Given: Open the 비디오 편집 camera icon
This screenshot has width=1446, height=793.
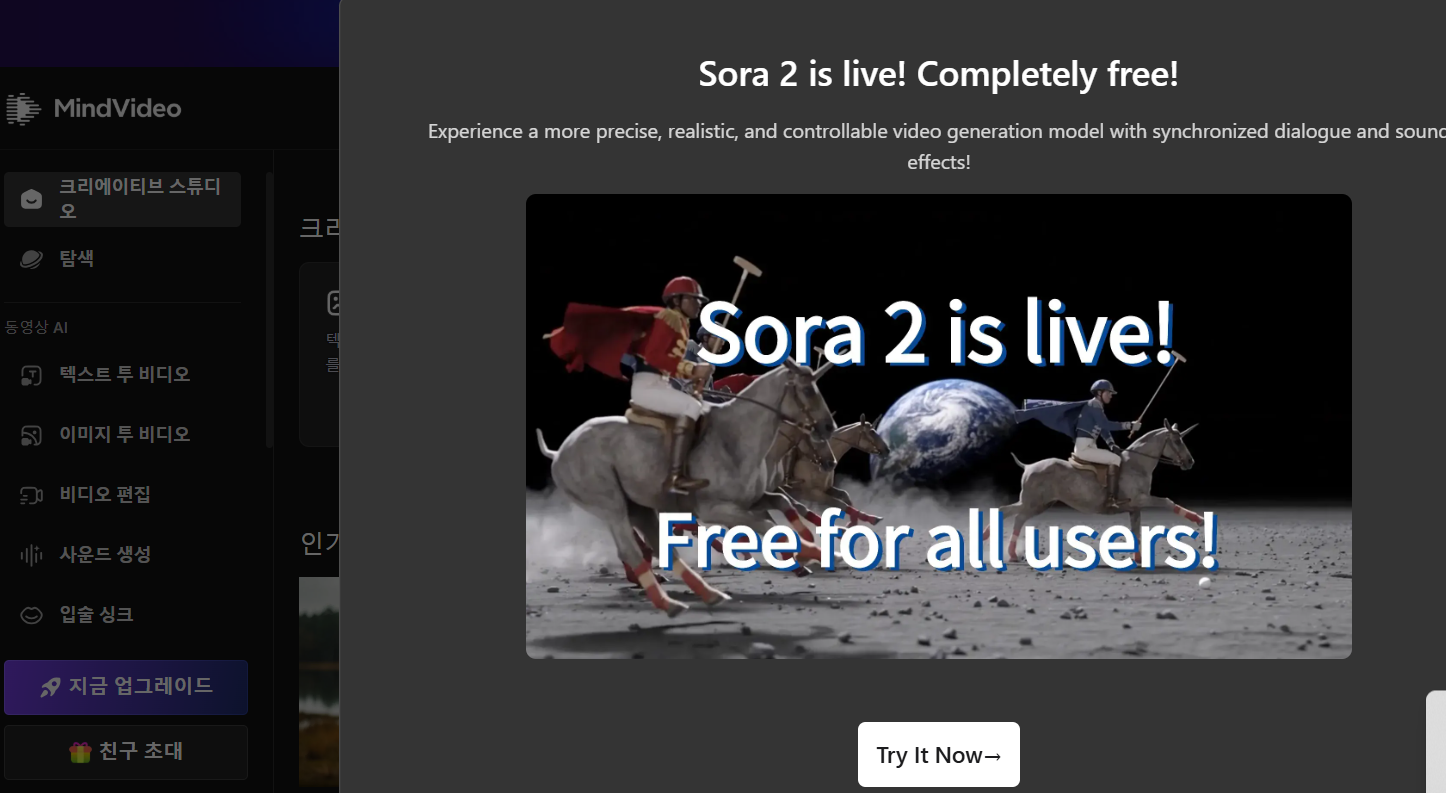Looking at the screenshot, I should [32, 495].
